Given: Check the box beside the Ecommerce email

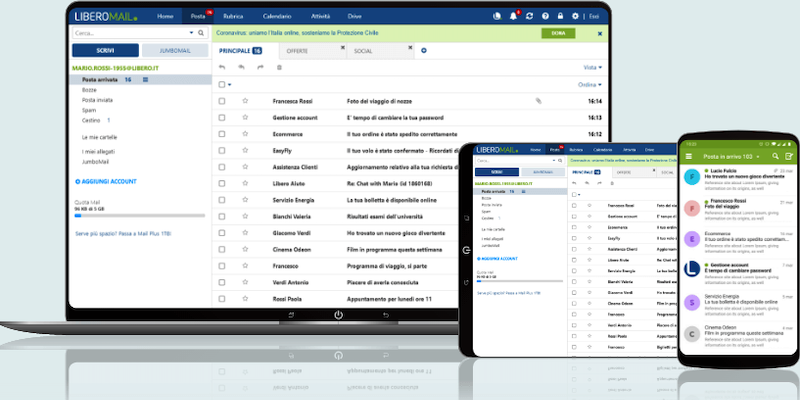Looking at the screenshot, I should tap(222, 131).
